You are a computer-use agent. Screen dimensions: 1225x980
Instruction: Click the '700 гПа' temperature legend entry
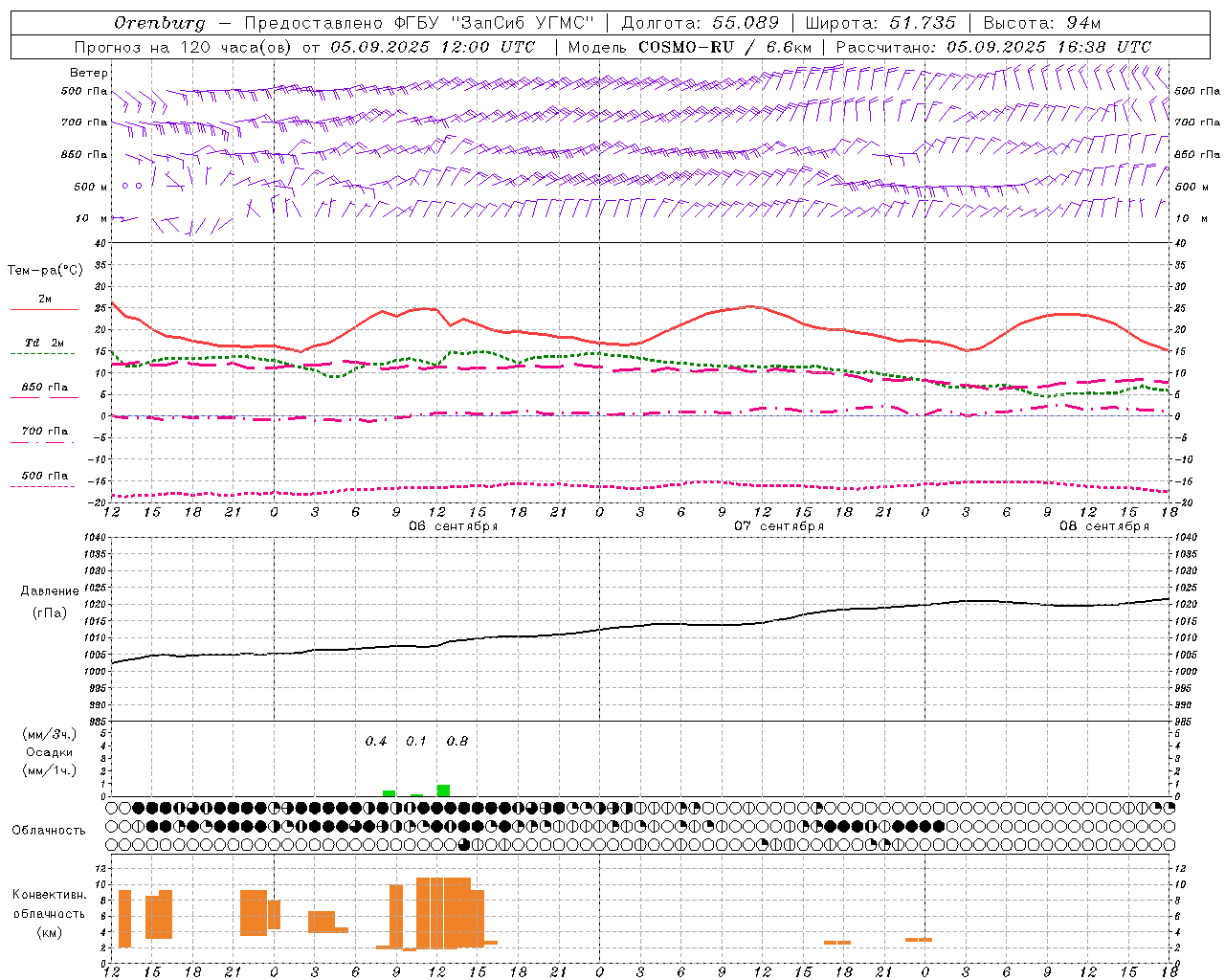pyautogui.click(x=45, y=432)
